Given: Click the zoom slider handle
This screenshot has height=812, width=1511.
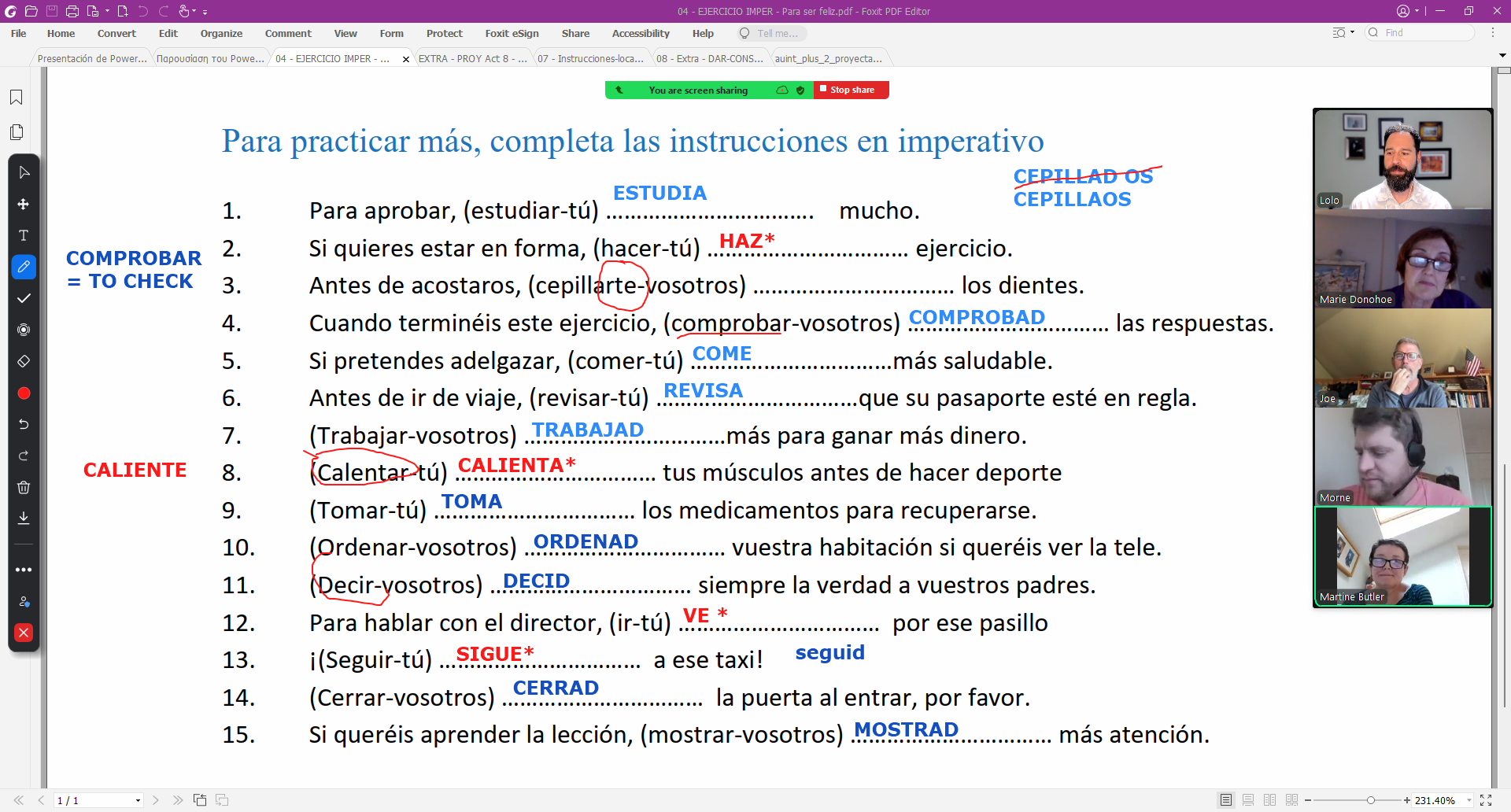Looking at the screenshot, I should [1370, 800].
